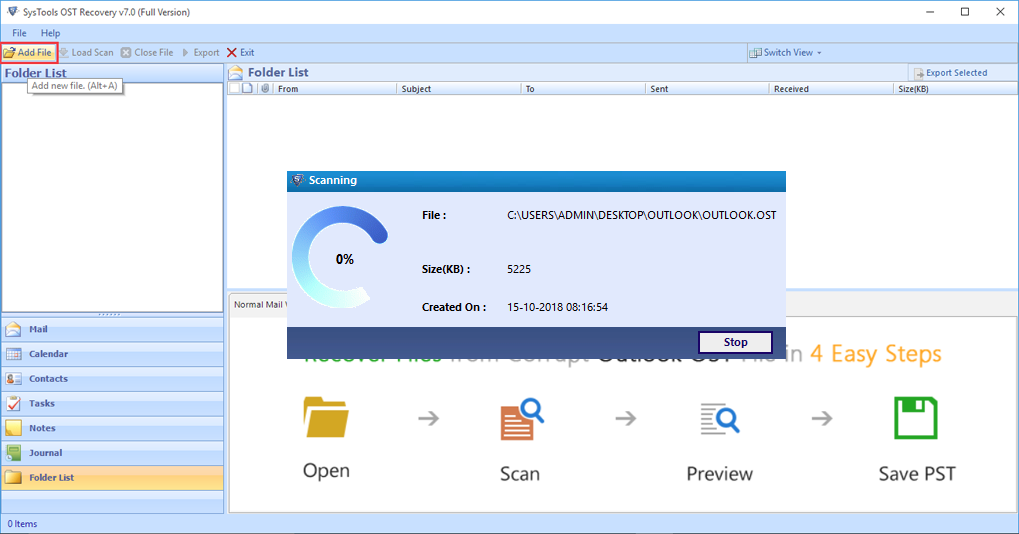Click the Open folder step icon
Image resolution: width=1019 pixels, height=534 pixels.
click(x=326, y=417)
